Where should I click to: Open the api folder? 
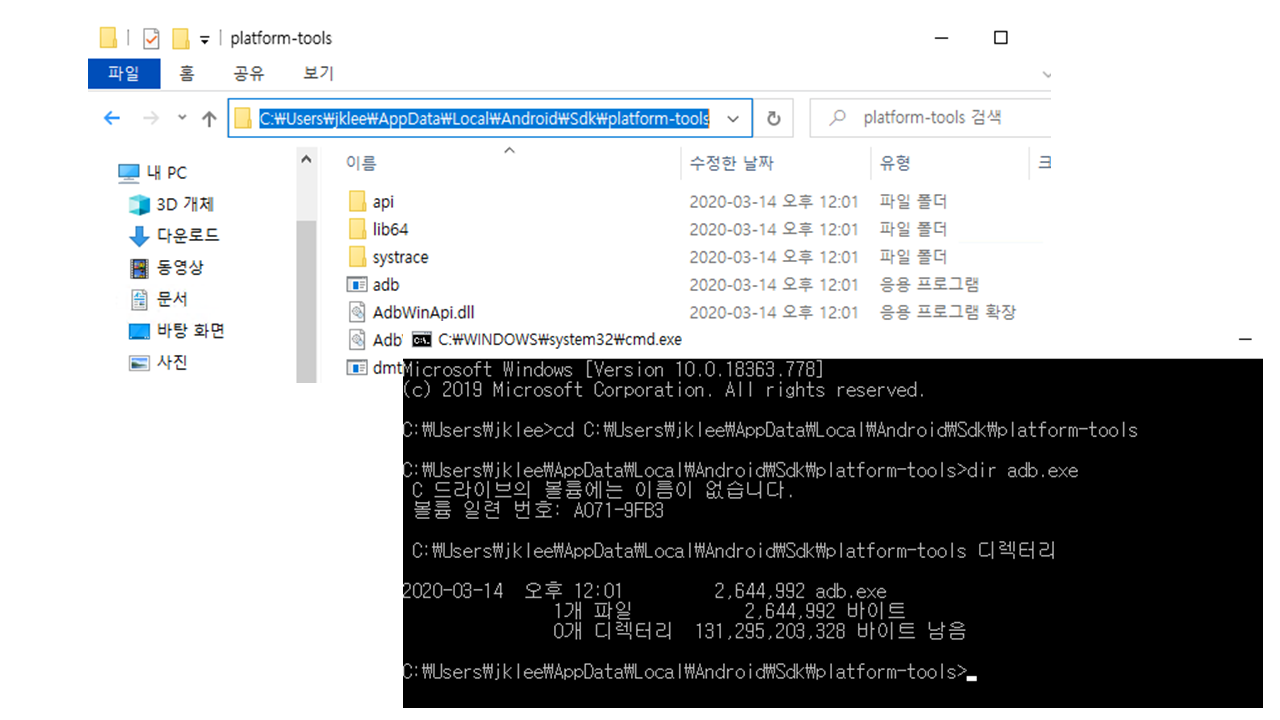[x=383, y=202]
